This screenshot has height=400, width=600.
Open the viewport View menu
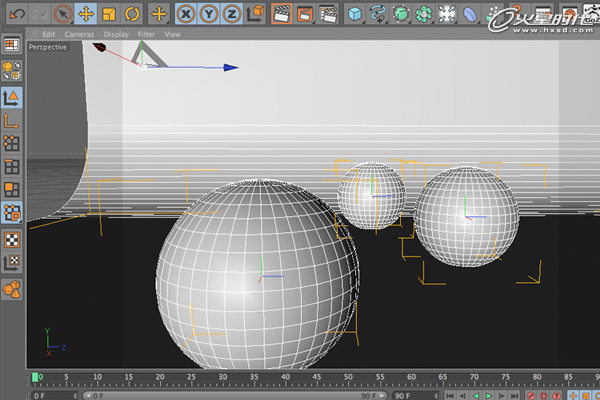(x=173, y=34)
